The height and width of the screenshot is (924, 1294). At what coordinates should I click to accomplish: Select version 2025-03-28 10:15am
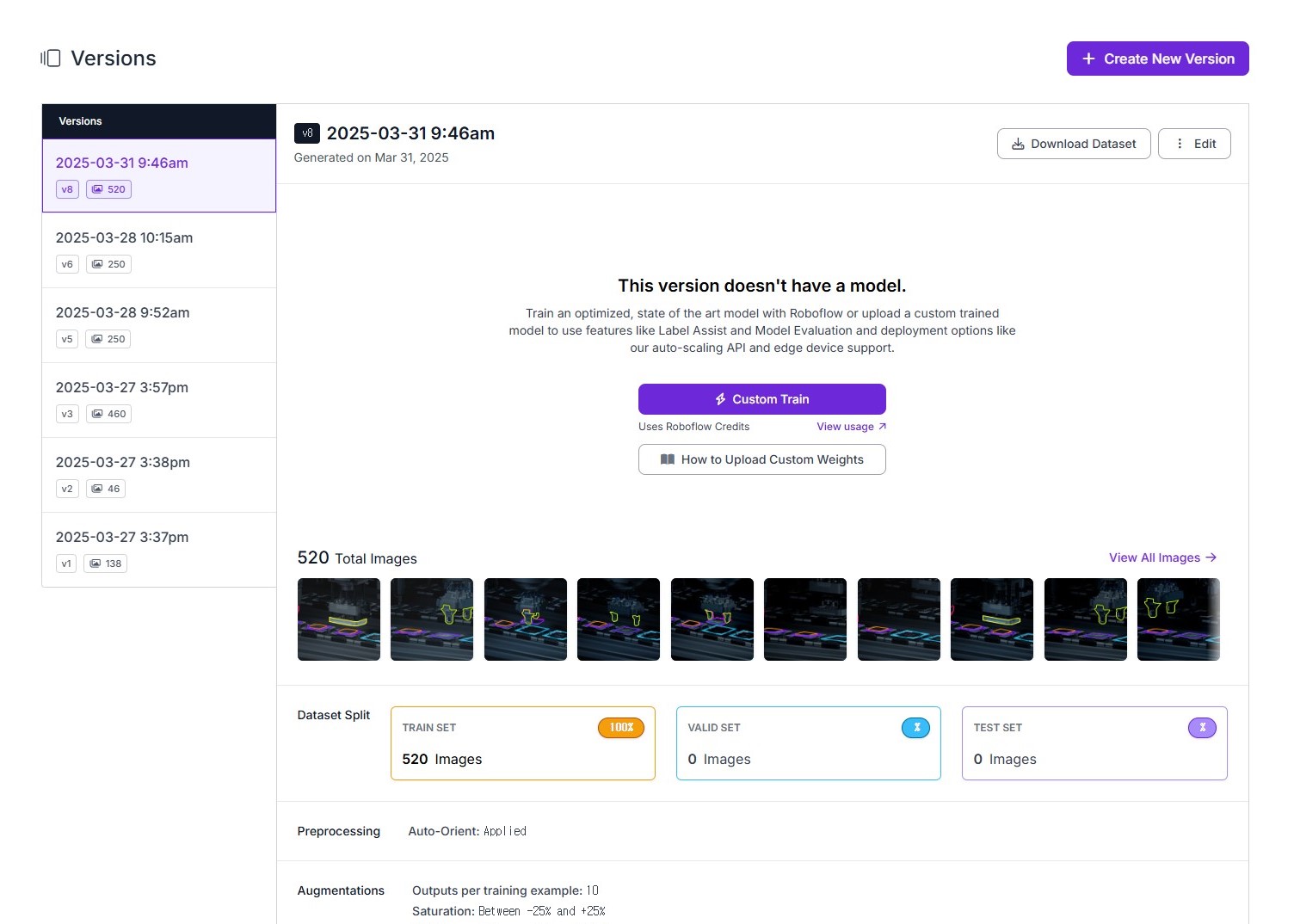124,238
